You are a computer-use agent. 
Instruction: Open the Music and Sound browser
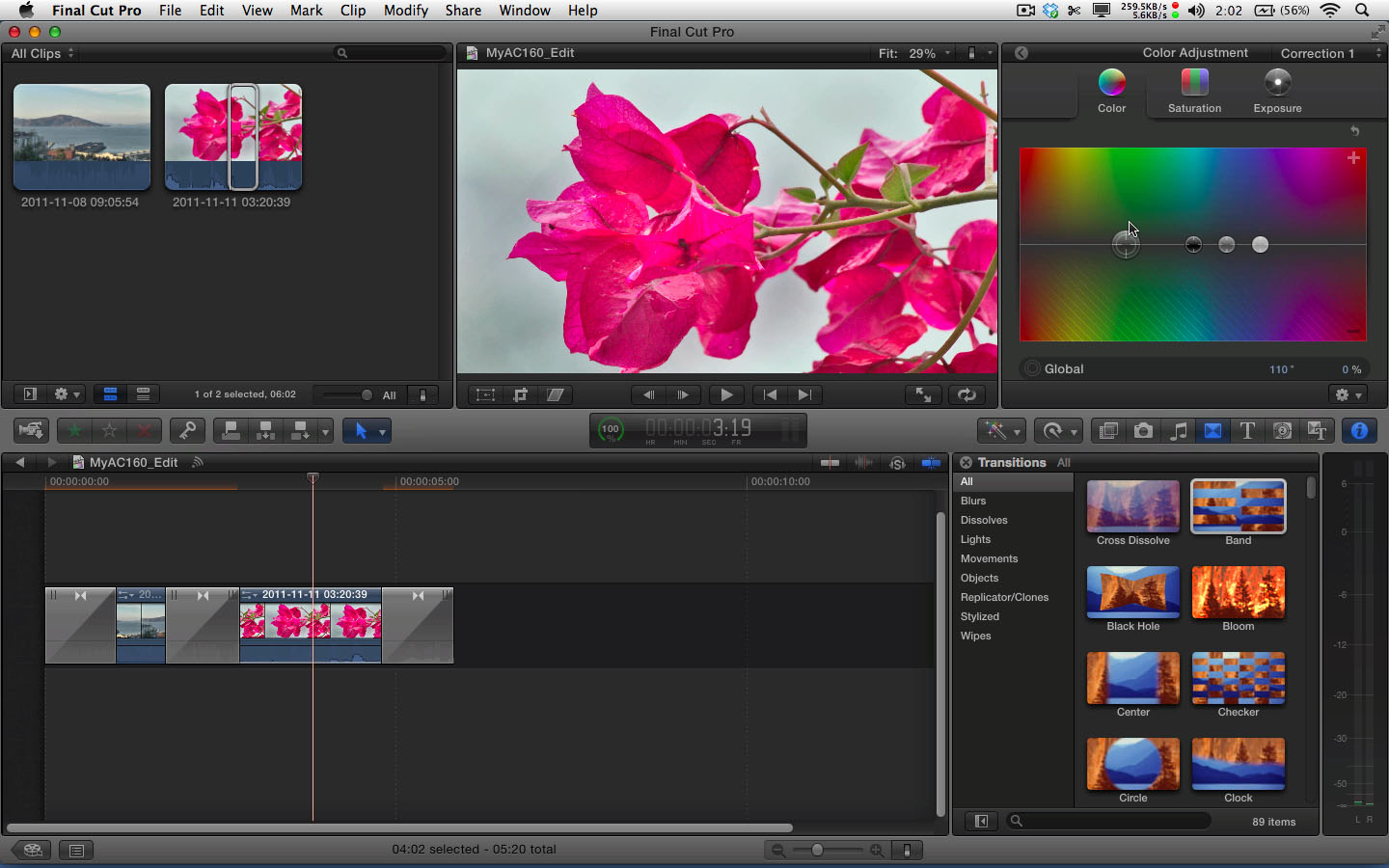click(1178, 431)
